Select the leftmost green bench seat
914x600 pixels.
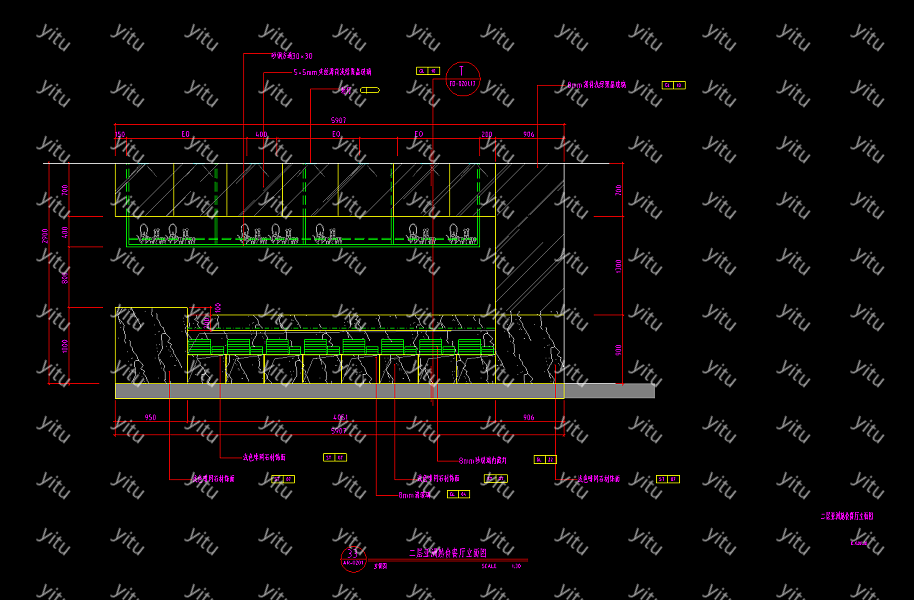206,346
